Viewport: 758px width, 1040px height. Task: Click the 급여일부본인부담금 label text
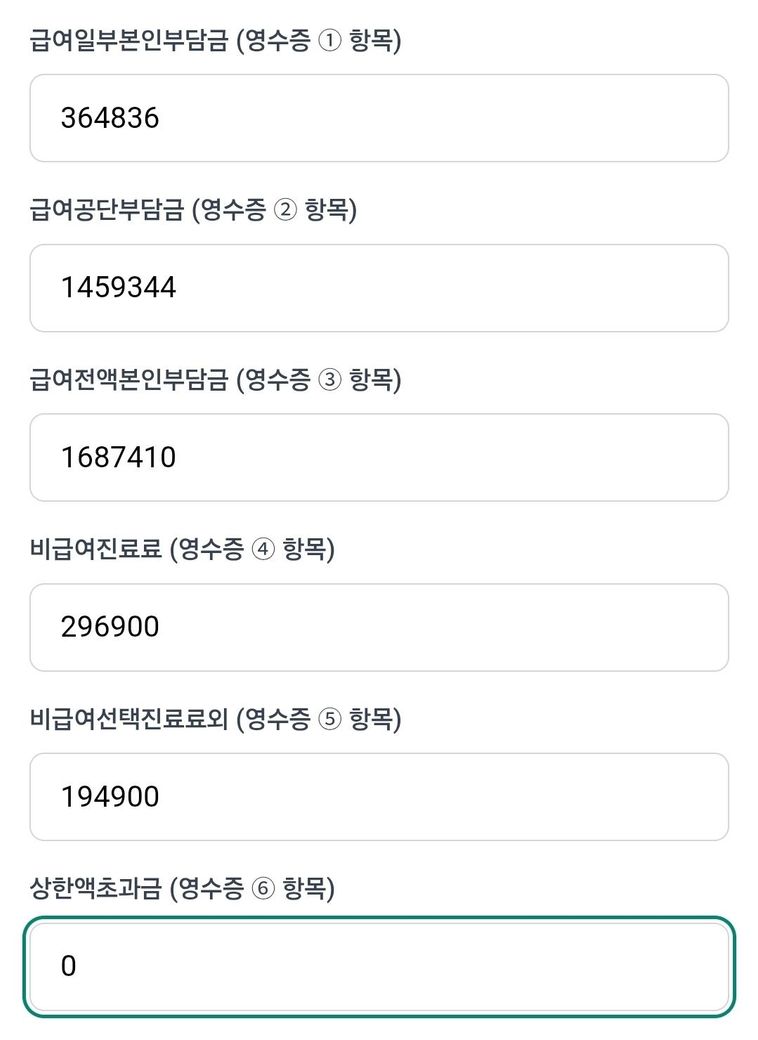pyautogui.click(x=129, y=42)
